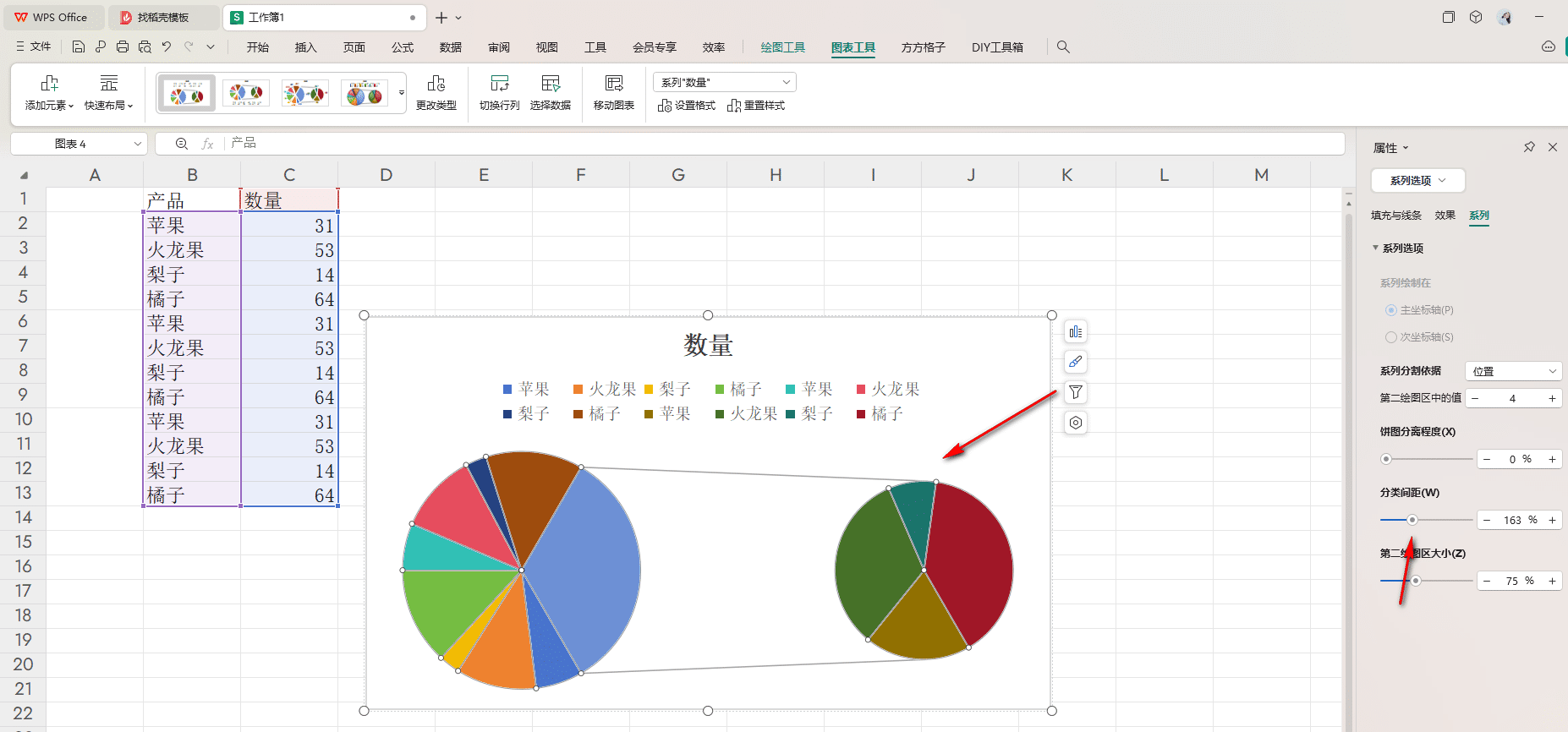
Task: Open the 系列分割依据 位置 dropdown
Action: pos(1514,371)
